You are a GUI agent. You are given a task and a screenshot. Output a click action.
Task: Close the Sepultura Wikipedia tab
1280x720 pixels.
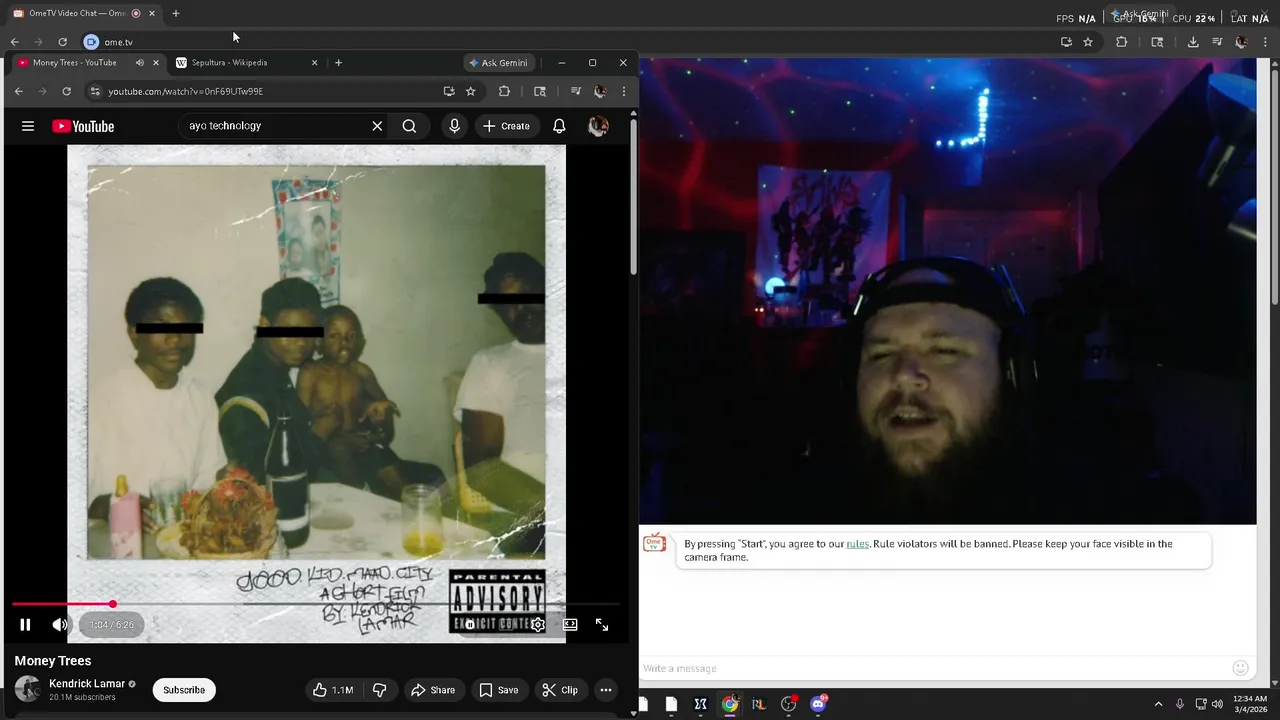(314, 62)
